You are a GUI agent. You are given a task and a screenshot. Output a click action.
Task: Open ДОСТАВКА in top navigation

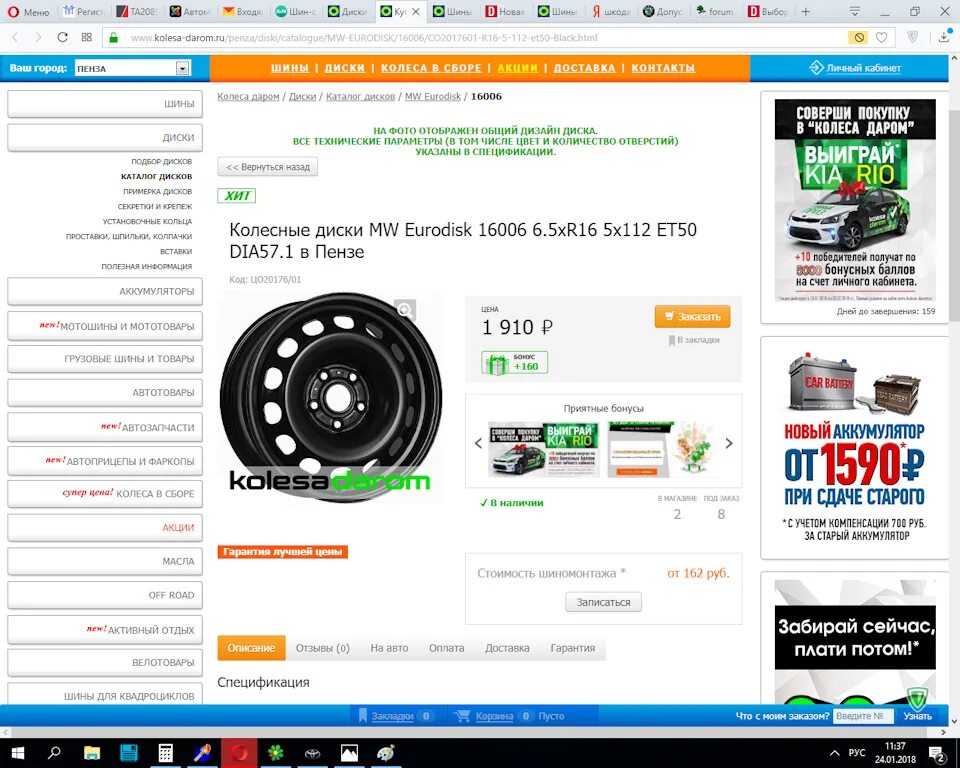click(585, 68)
